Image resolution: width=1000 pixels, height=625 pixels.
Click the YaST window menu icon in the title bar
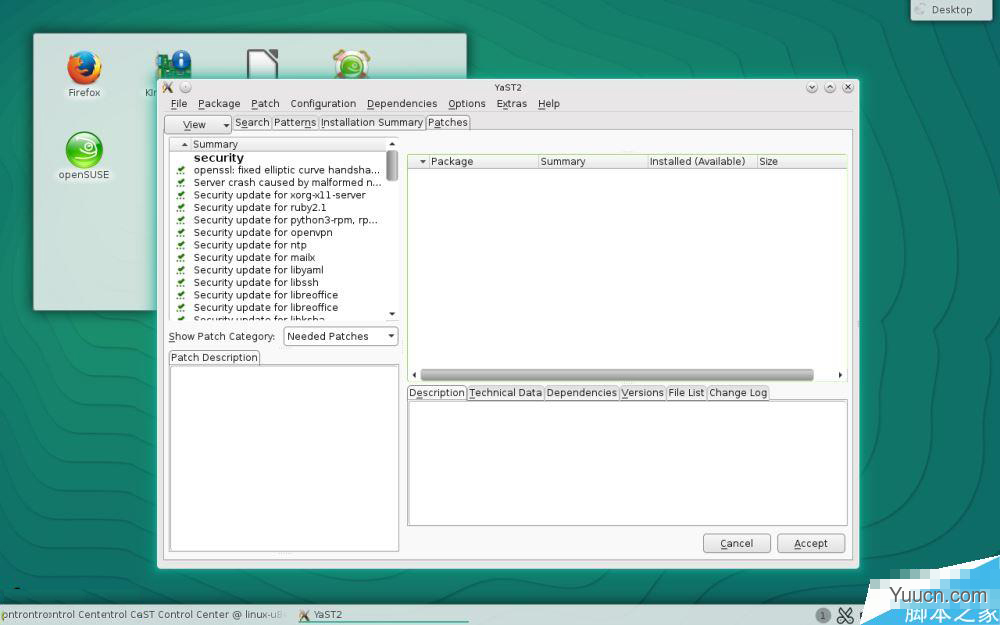(168, 87)
